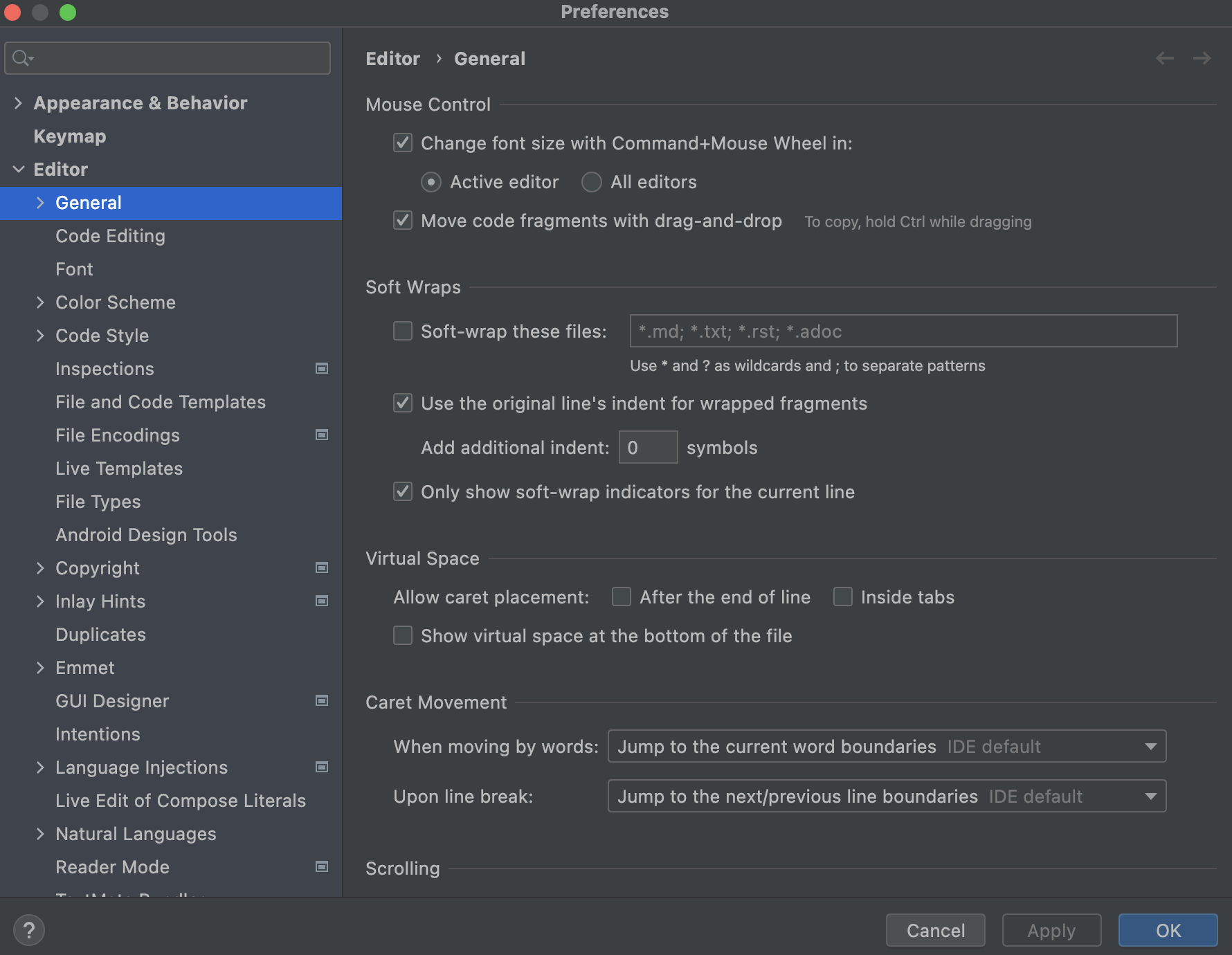The height and width of the screenshot is (955, 1232).
Task: Click the preview icon next to Inspections
Action: pos(321,368)
